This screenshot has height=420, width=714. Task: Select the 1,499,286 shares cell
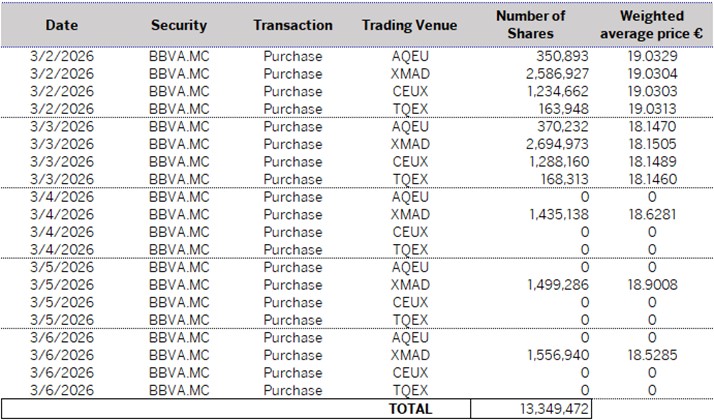pyautogui.click(x=556, y=284)
